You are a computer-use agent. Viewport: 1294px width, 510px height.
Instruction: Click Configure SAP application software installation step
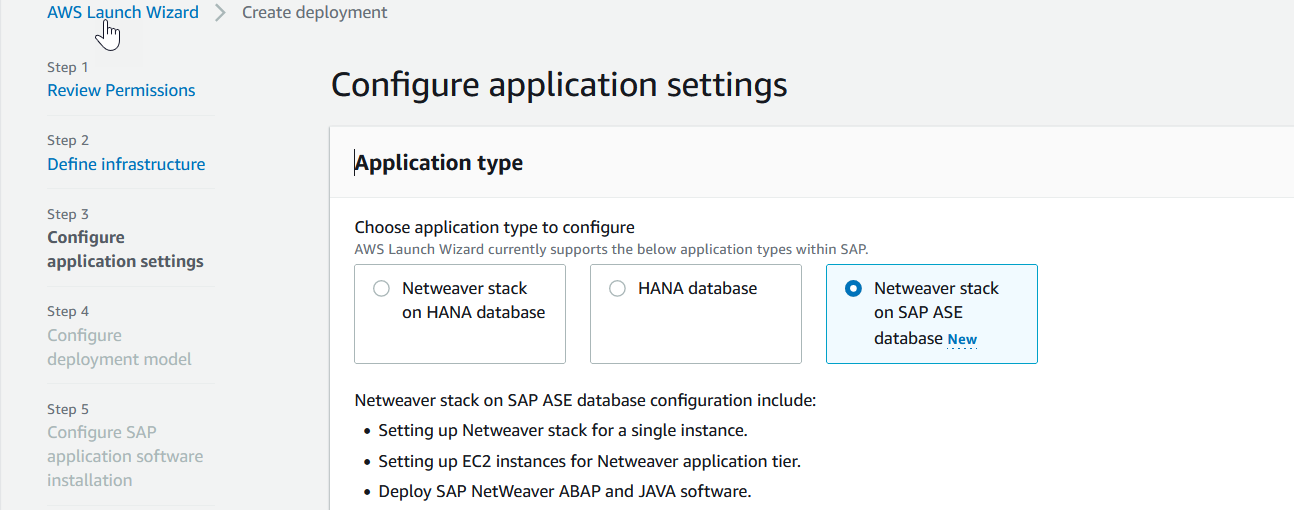[125, 456]
